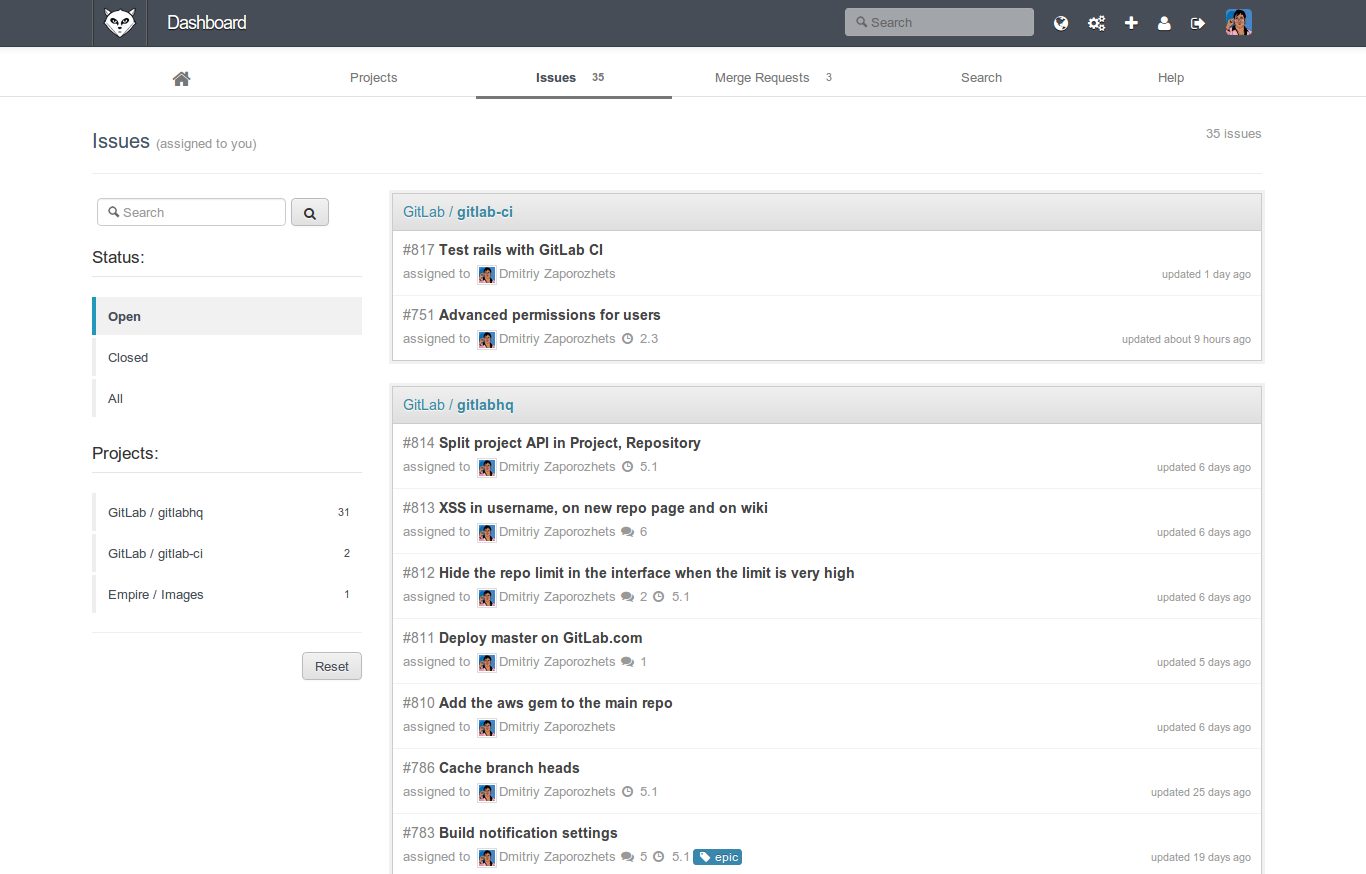Open issue Cache branch heads

coord(509,768)
